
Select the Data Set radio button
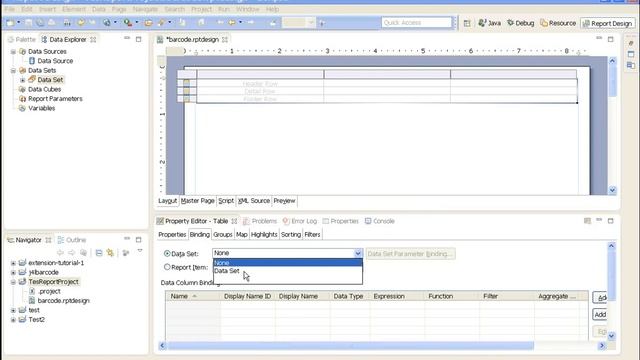tap(167, 253)
